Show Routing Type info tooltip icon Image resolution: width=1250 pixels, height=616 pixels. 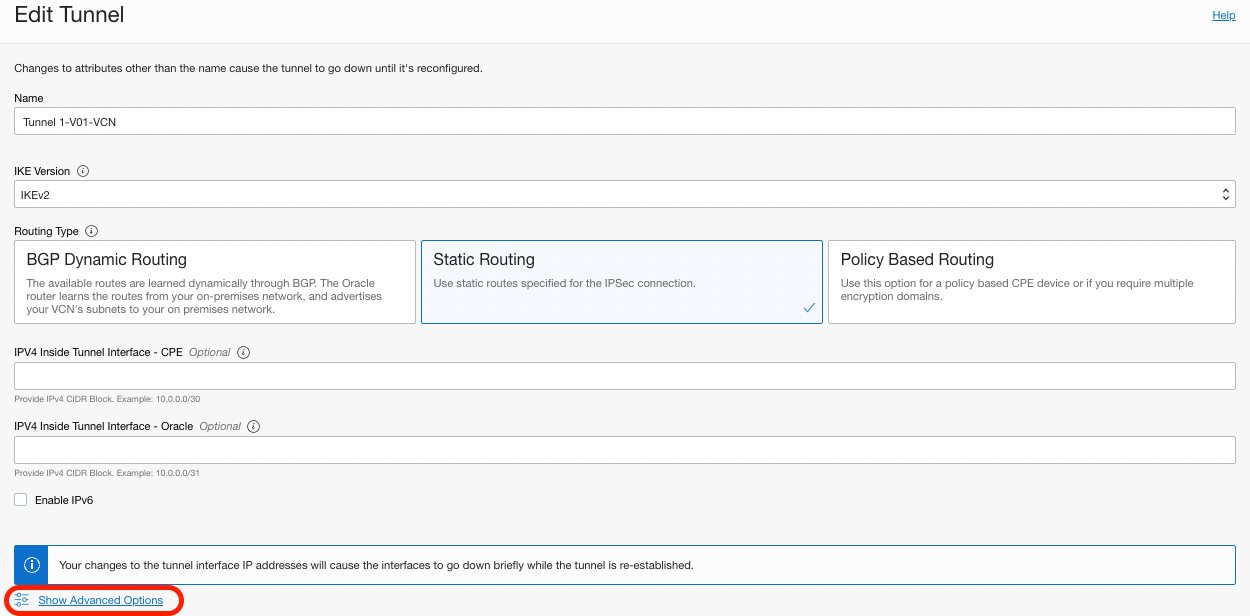pos(92,231)
